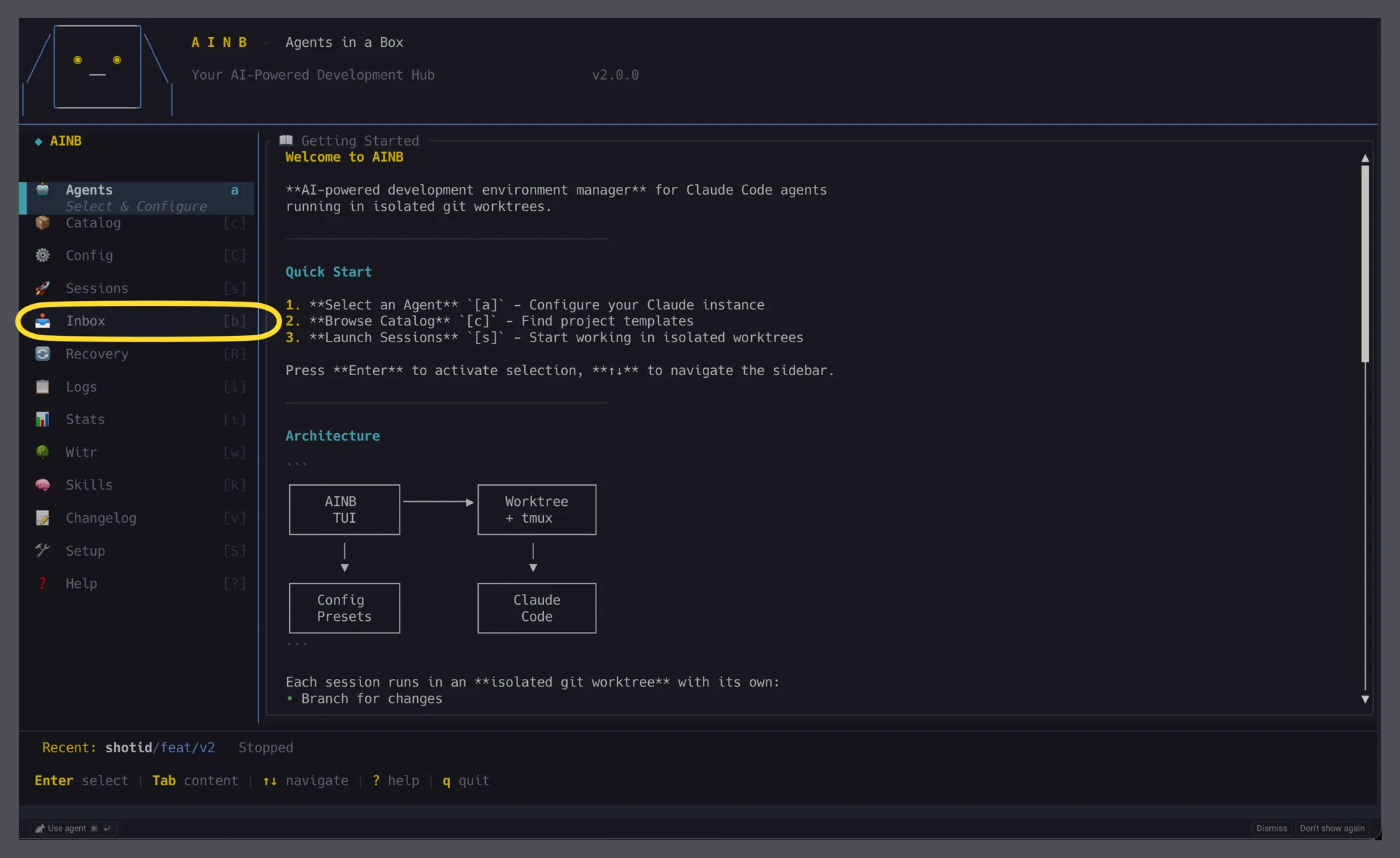Click the 'Tab content' key hint
Viewport: 1400px width, 858px height.
(x=195, y=780)
